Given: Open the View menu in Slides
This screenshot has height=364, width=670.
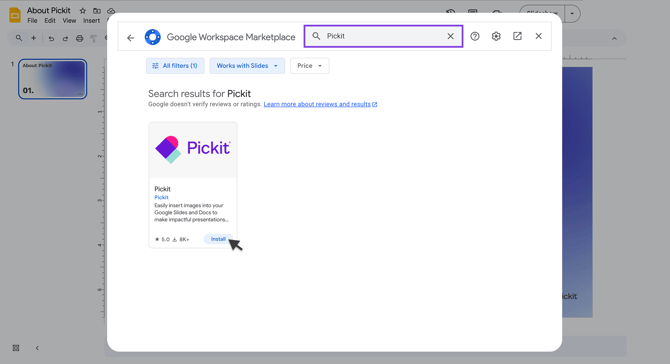Looking at the screenshot, I should [69, 21].
